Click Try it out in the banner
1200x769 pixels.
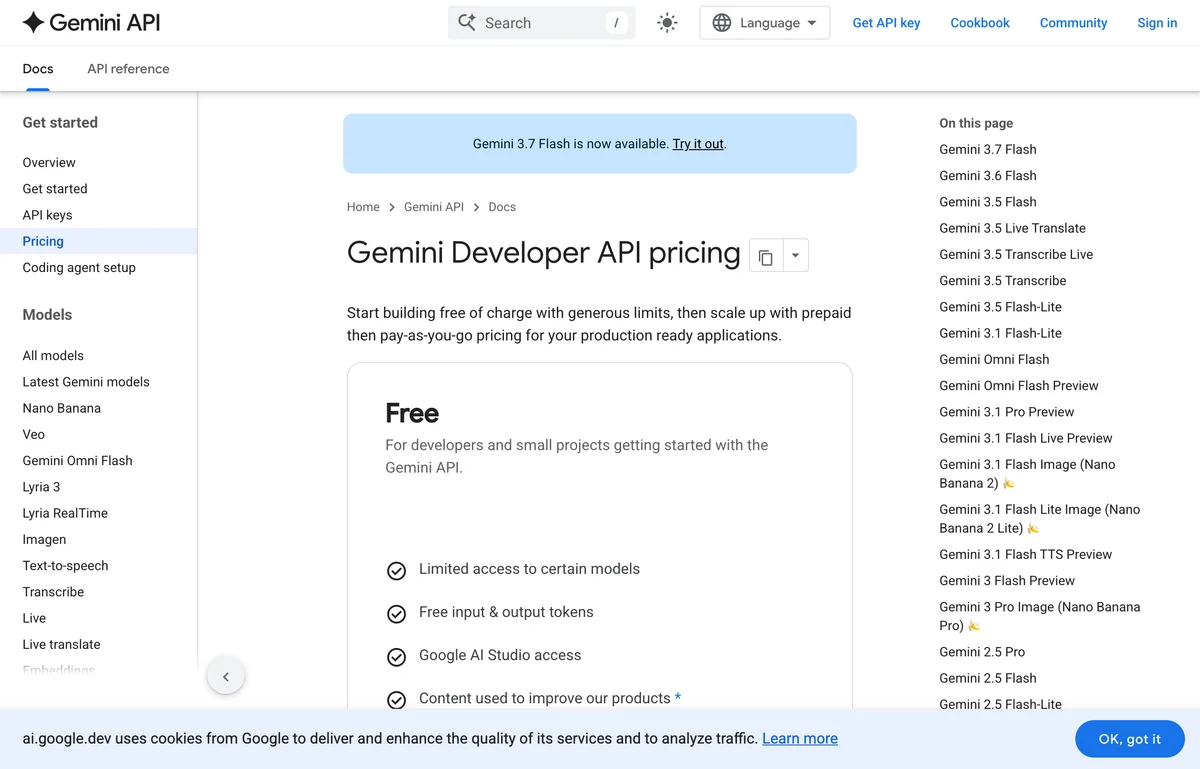click(698, 144)
